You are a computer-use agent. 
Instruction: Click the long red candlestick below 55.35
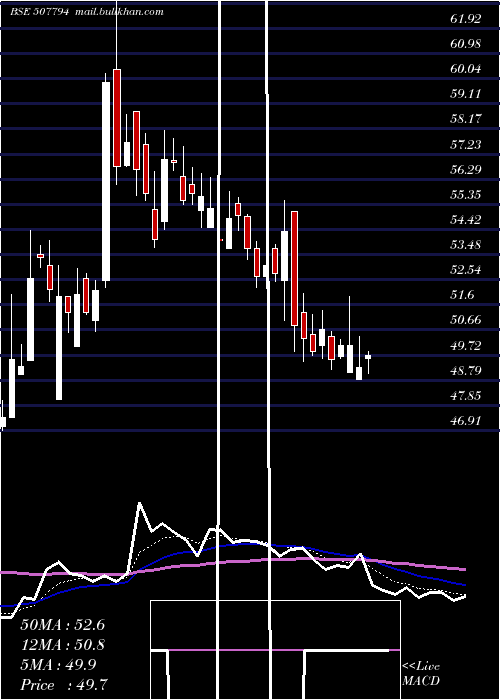pos(294,268)
